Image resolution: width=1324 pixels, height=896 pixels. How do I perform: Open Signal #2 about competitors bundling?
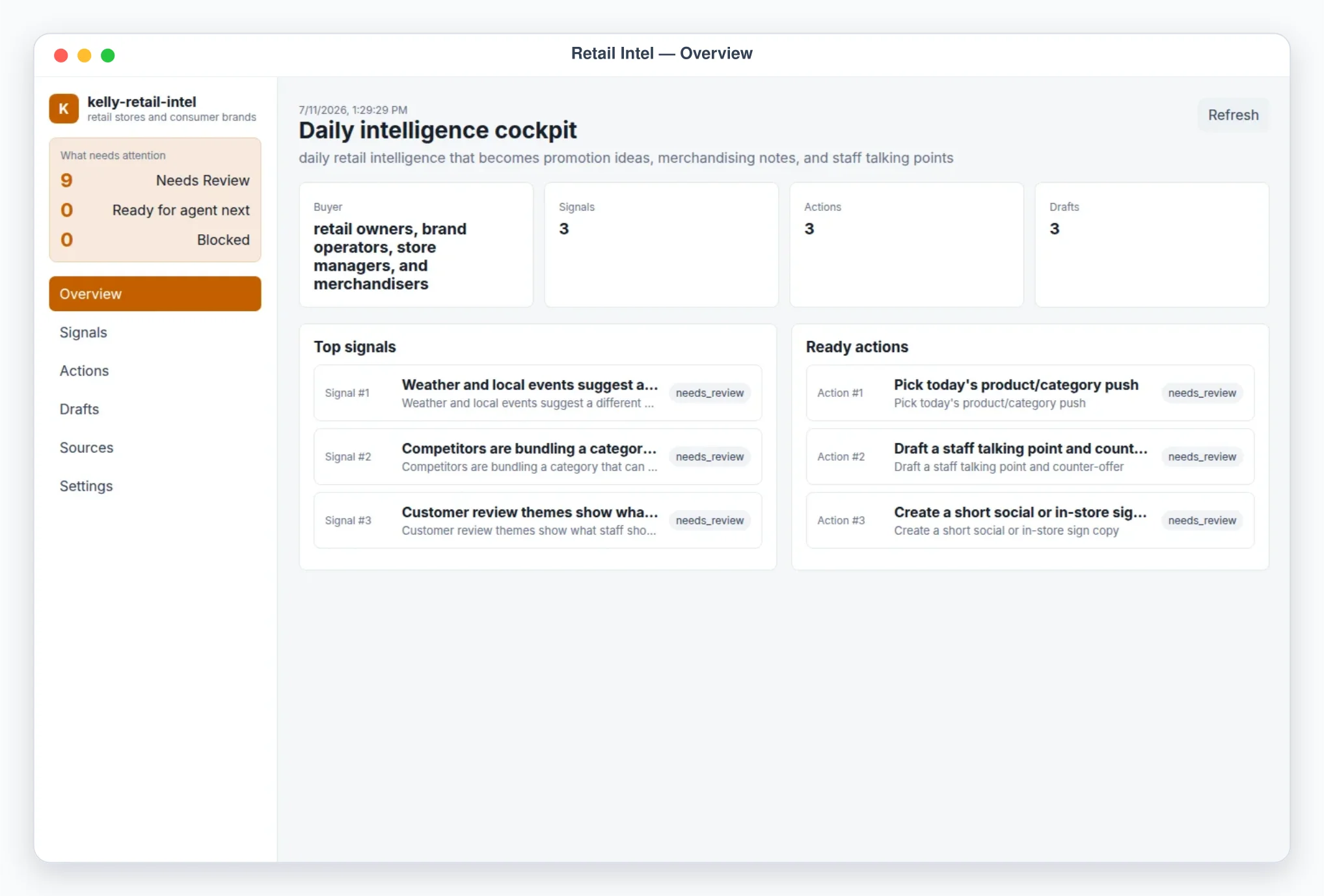[x=537, y=457]
